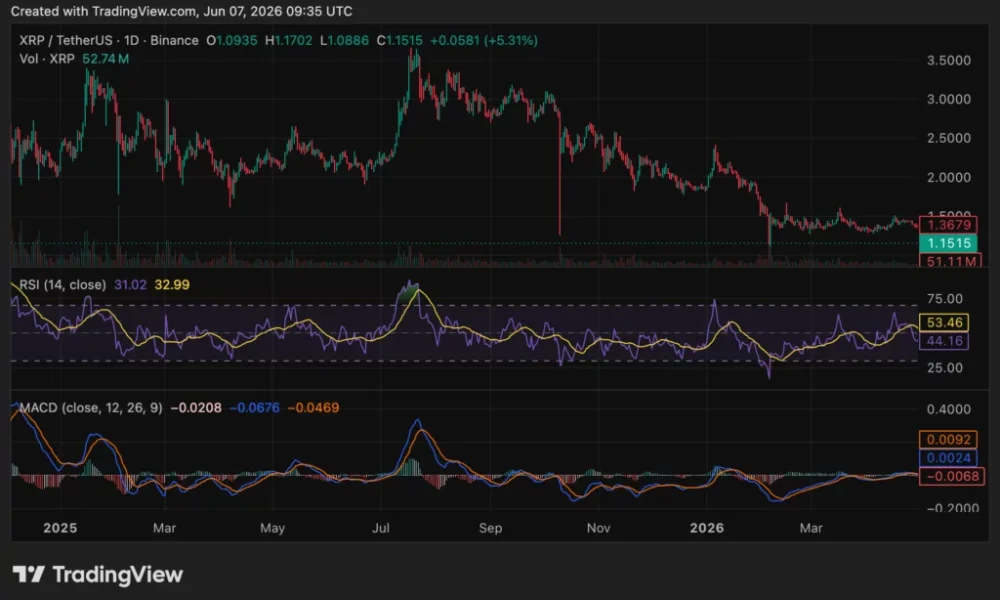Click the 2.5000 price axis label

948,138
